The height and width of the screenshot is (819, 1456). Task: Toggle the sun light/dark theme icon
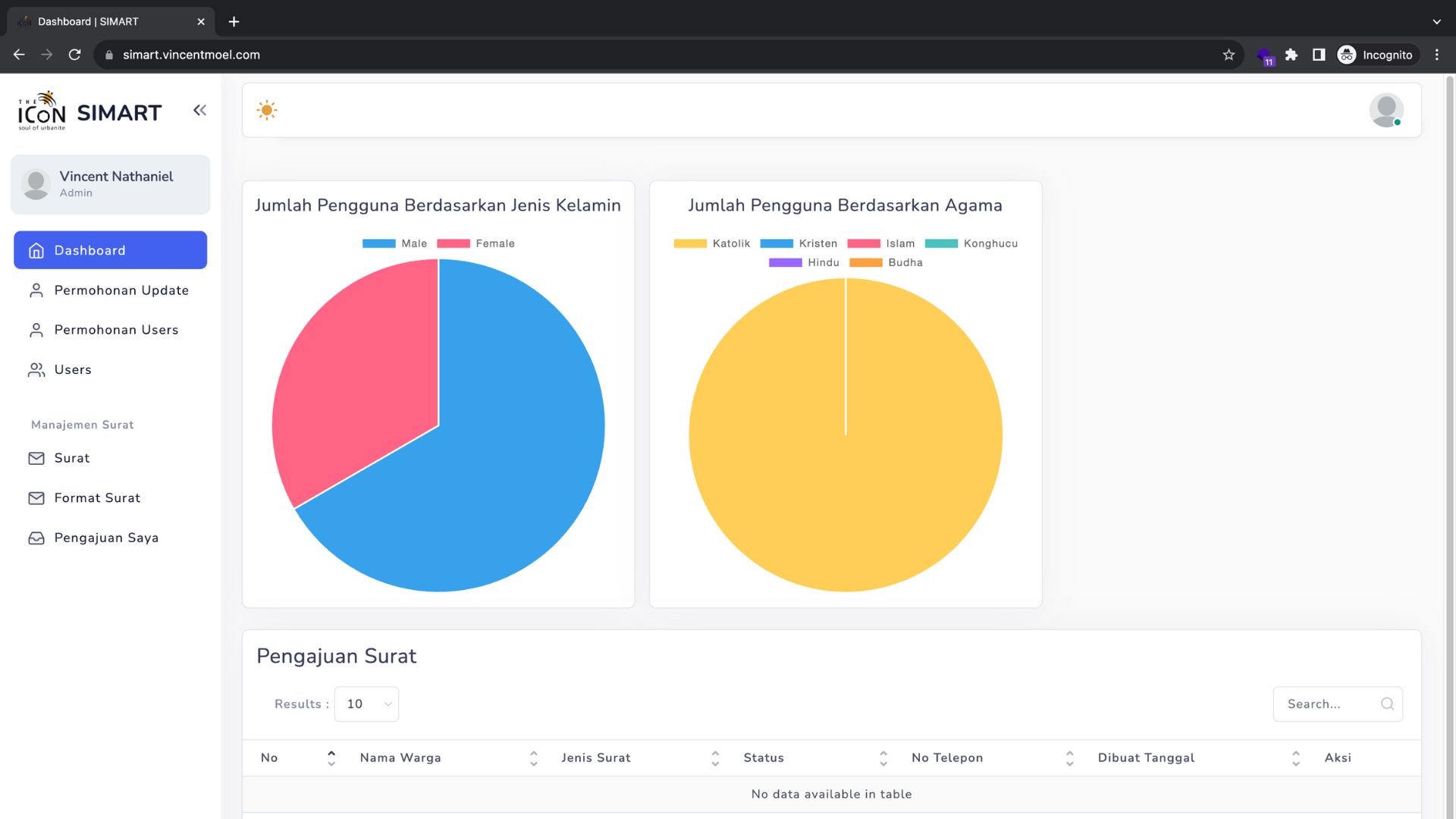click(x=267, y=111)
